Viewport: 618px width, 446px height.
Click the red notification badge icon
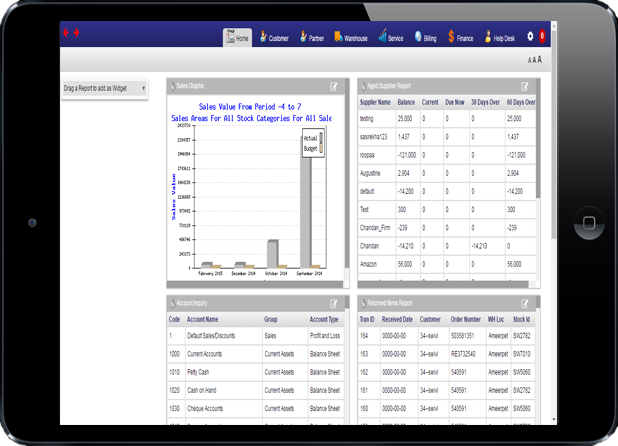(x=542, y=37)
